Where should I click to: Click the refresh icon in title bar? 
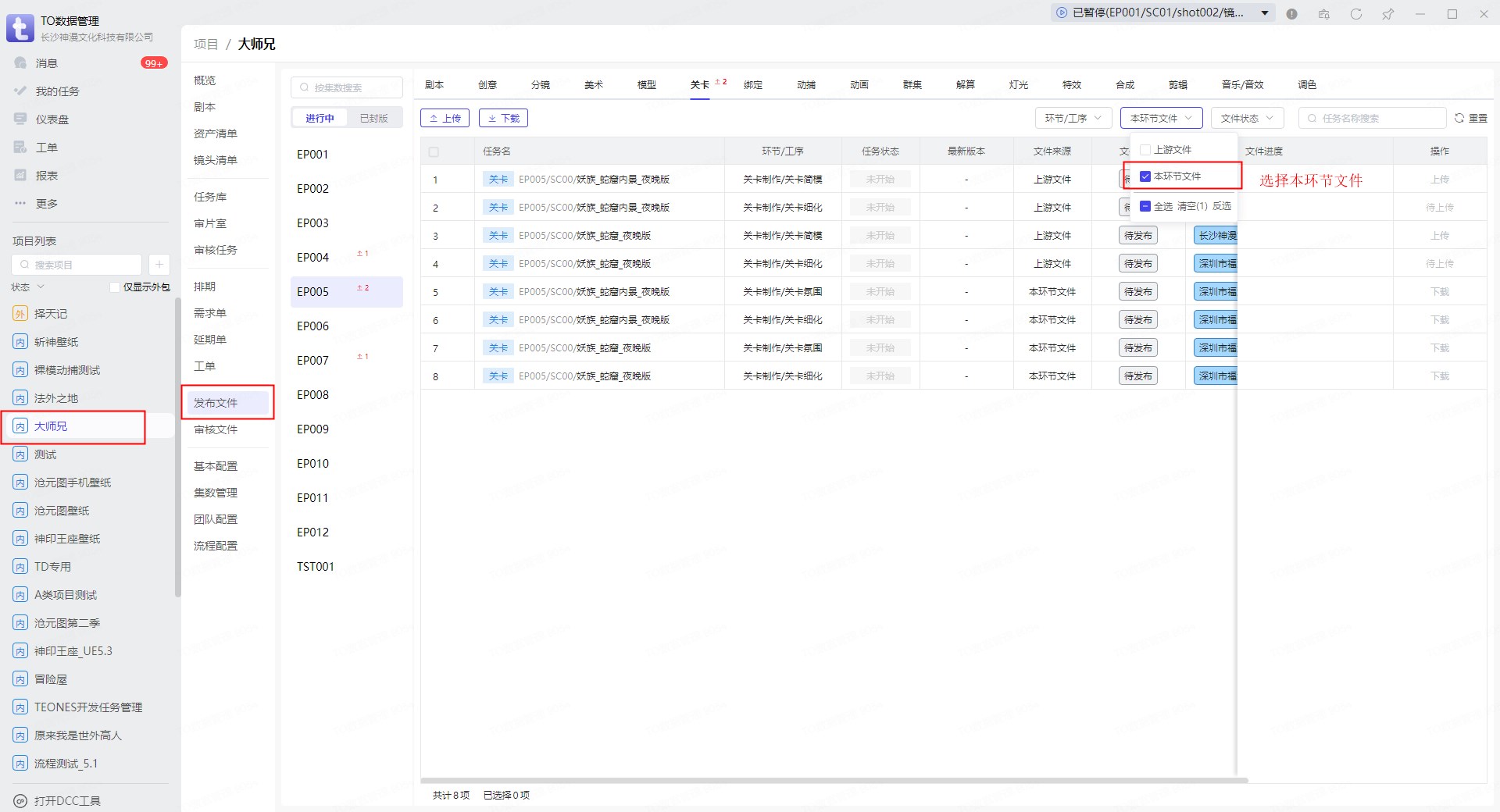point(1355,14)
